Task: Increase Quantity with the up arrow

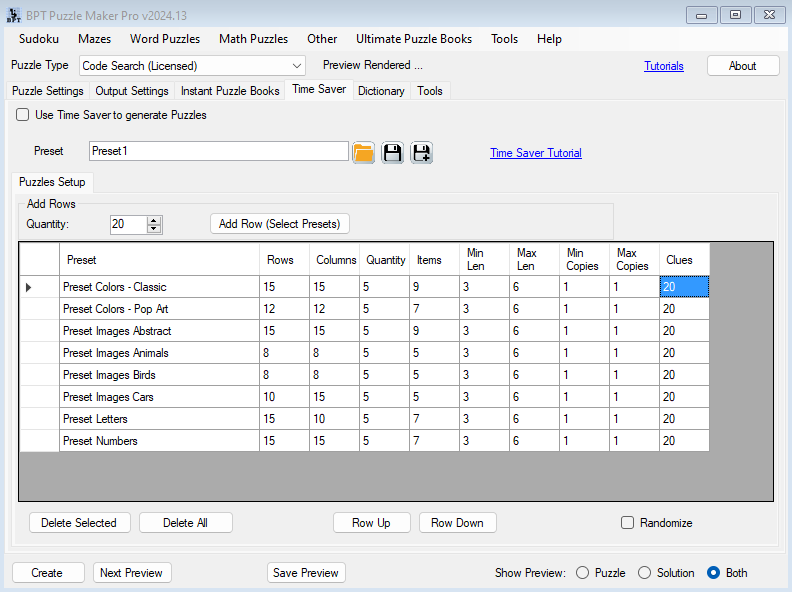Action: [154, 220]
